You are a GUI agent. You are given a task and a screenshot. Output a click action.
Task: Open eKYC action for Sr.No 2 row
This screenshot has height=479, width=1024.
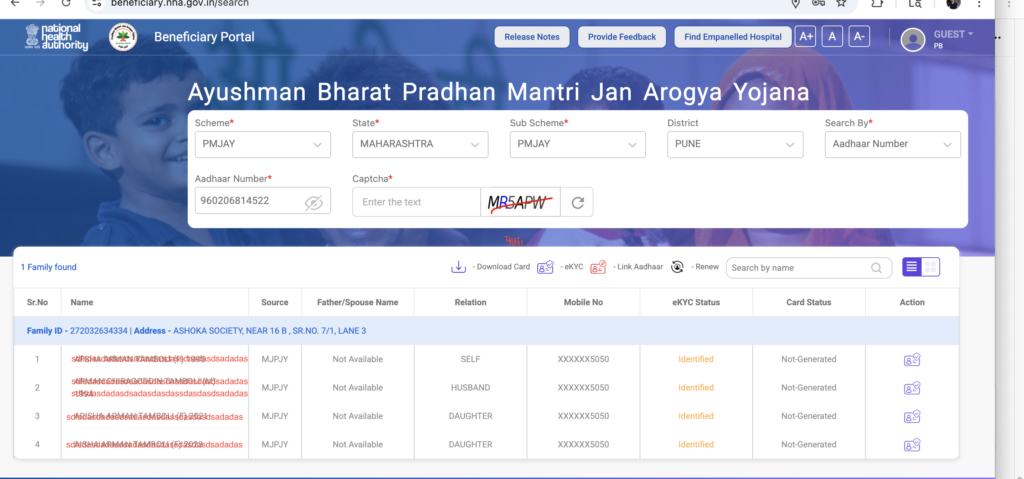(x=912, y=388)
